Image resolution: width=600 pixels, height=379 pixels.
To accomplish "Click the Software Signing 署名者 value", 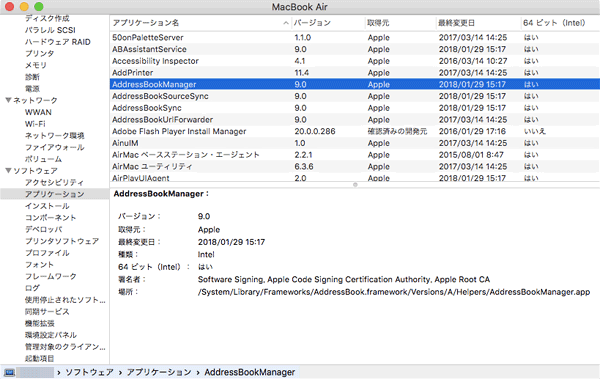I will 344,279.
